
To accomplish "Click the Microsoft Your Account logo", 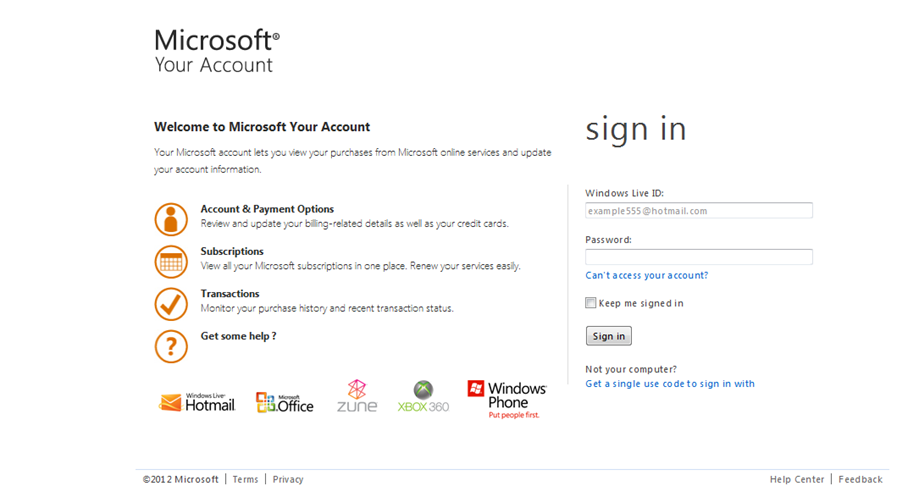I will coord(217,51).
